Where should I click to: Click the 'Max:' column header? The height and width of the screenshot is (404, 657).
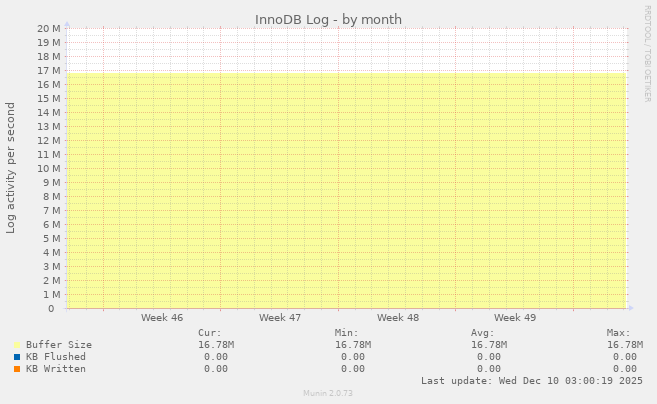618,333
